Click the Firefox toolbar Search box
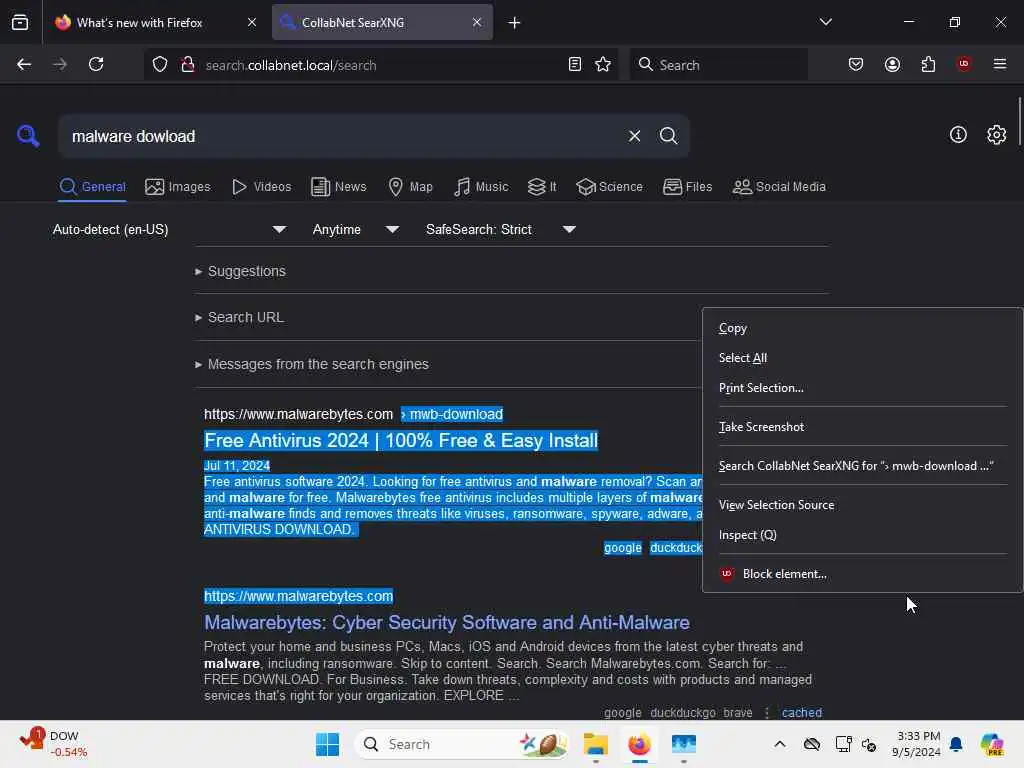 pos(718,65)
